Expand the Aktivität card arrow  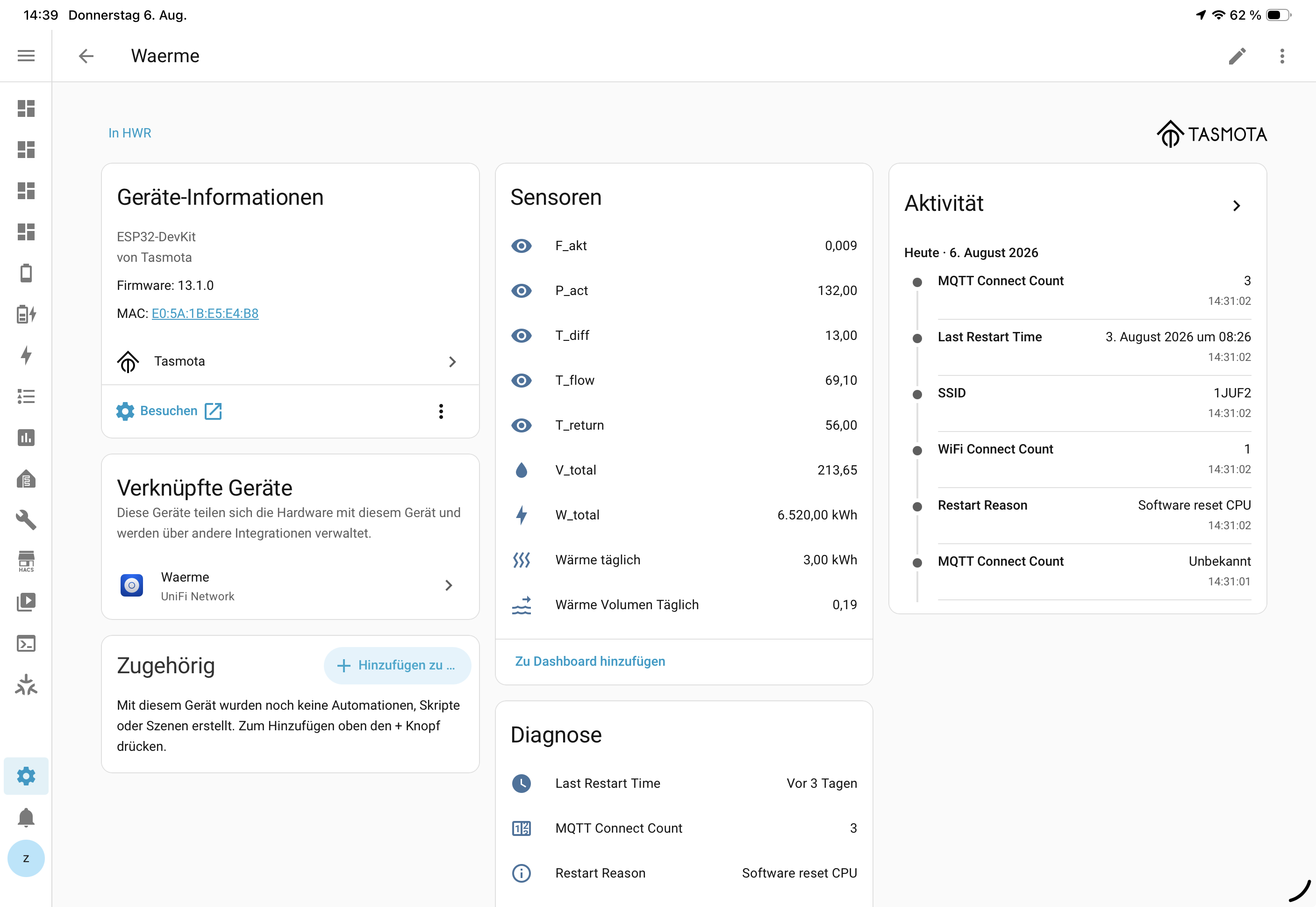(x=1237, y=206)
